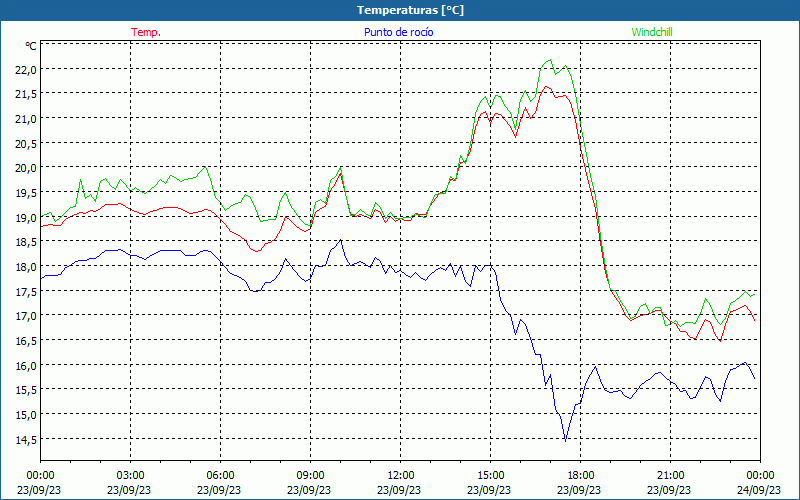800x500 pixels.
Task: Click the 17,0 y-axis value
Action: tap(26, 316)
